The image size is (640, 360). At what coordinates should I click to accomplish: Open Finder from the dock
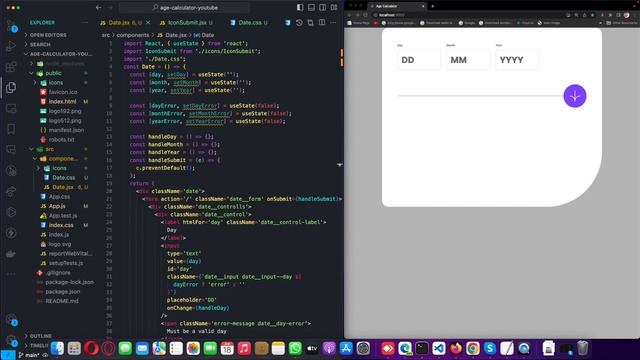(57, 349)
